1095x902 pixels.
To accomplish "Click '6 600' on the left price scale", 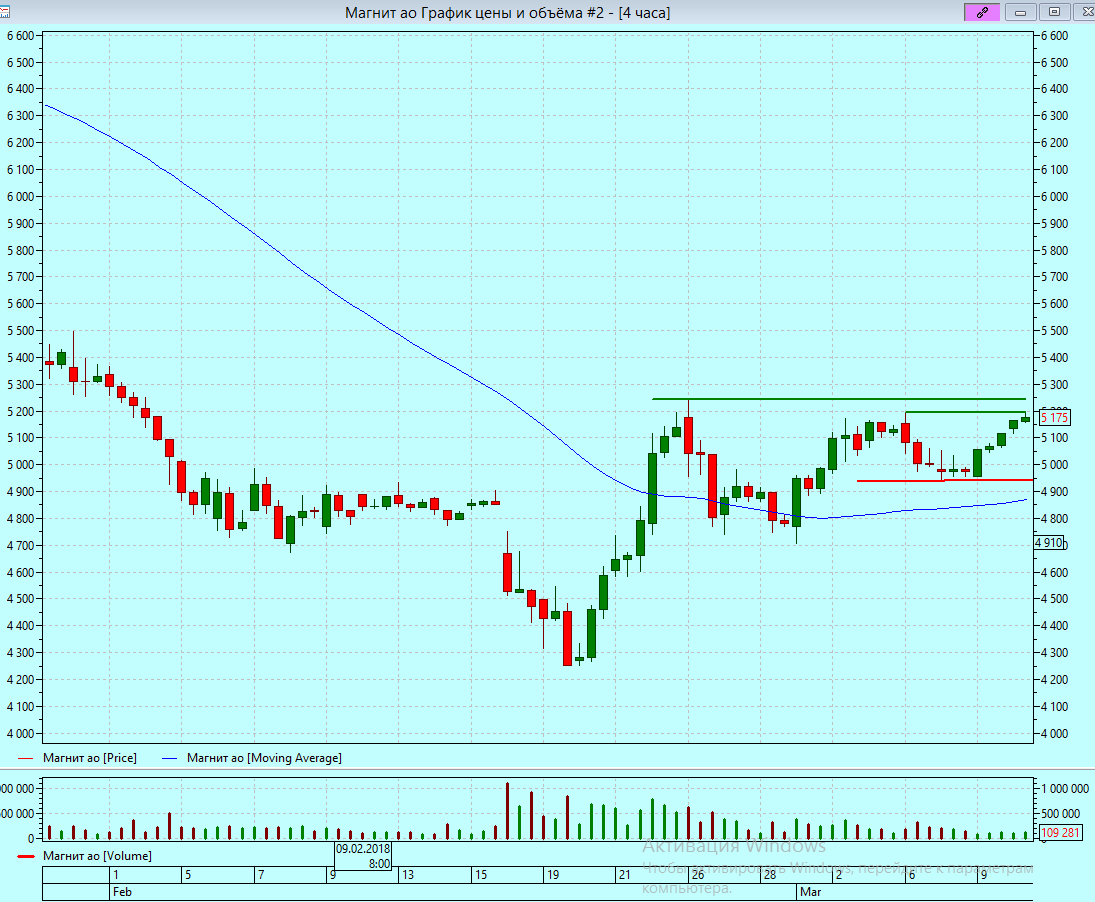I will click(20, 36).
